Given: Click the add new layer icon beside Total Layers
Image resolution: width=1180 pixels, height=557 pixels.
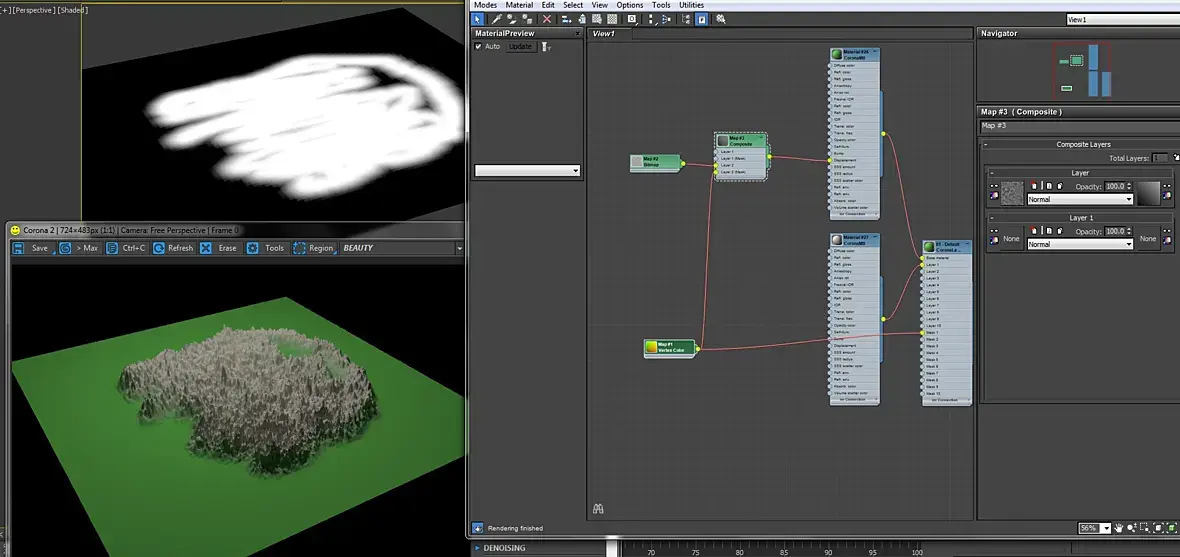Looking at the screenshot, I should click(x=1175, y=158).
